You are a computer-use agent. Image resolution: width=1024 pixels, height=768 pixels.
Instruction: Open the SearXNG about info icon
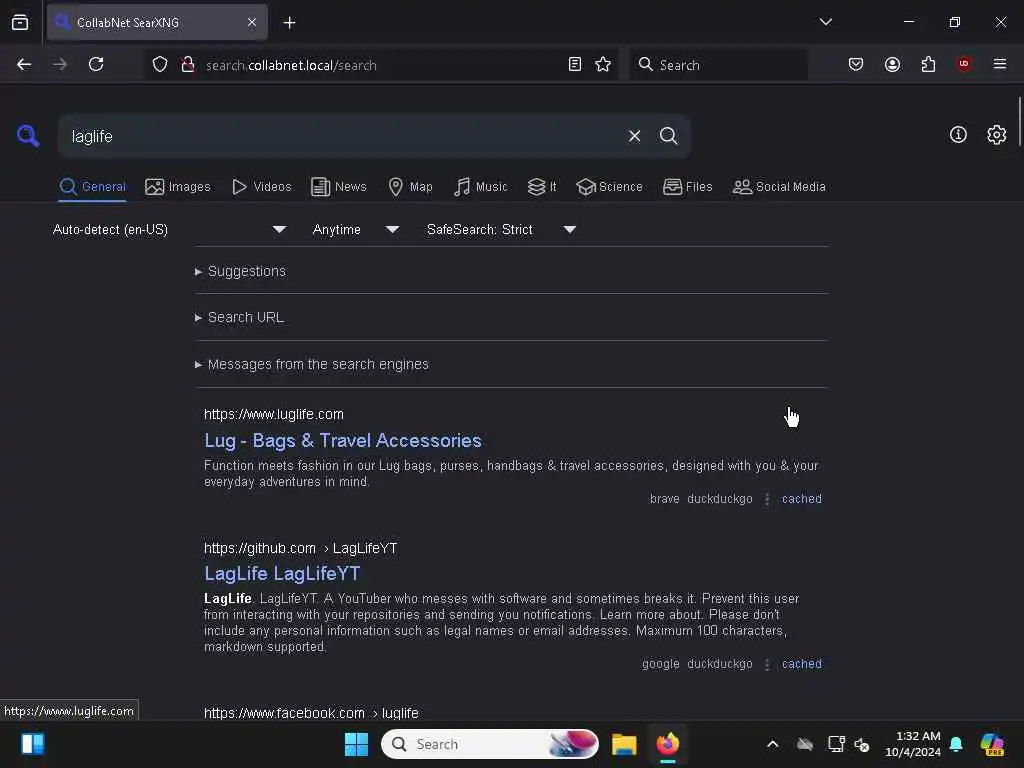tap(958, 135)
